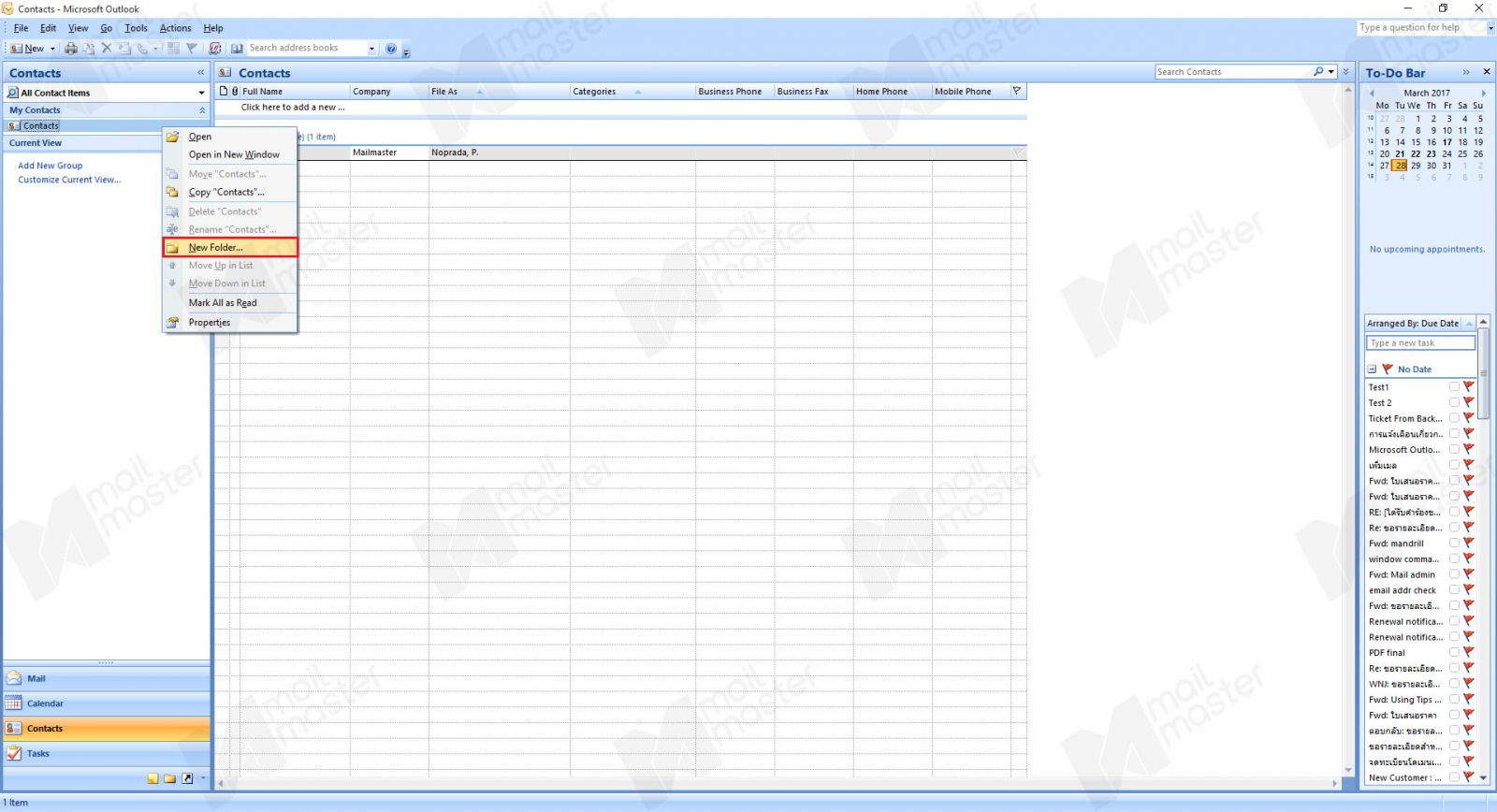Open the Tools menu
Image resolution: width=1497 pixels, height=812 pixels.
tap(136, 28)
